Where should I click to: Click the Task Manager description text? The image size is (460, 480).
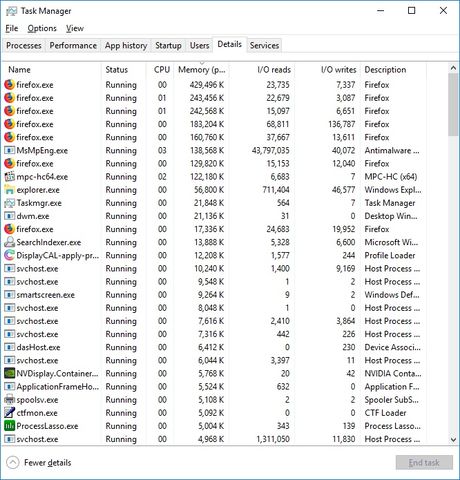tap(390, 203)
